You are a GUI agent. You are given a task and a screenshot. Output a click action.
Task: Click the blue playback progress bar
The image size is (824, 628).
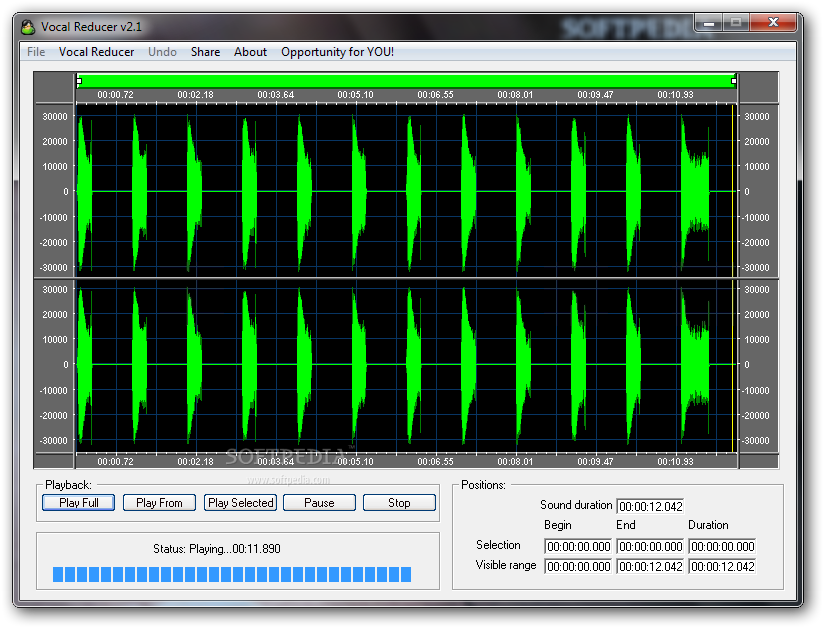pos(232,574)
